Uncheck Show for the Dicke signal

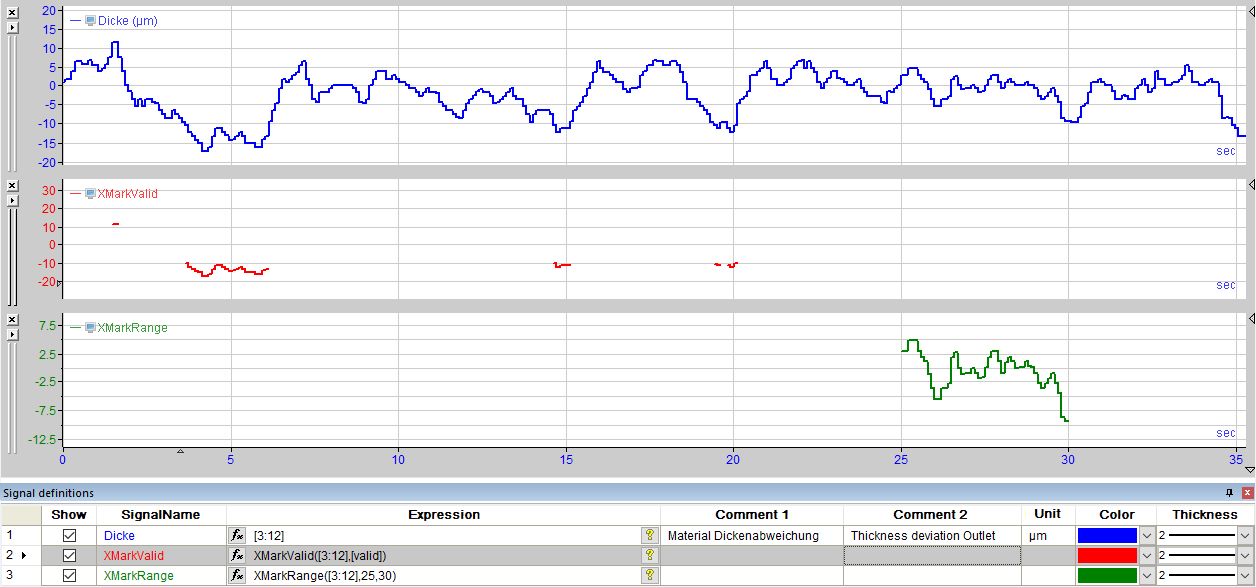point(70,536)
